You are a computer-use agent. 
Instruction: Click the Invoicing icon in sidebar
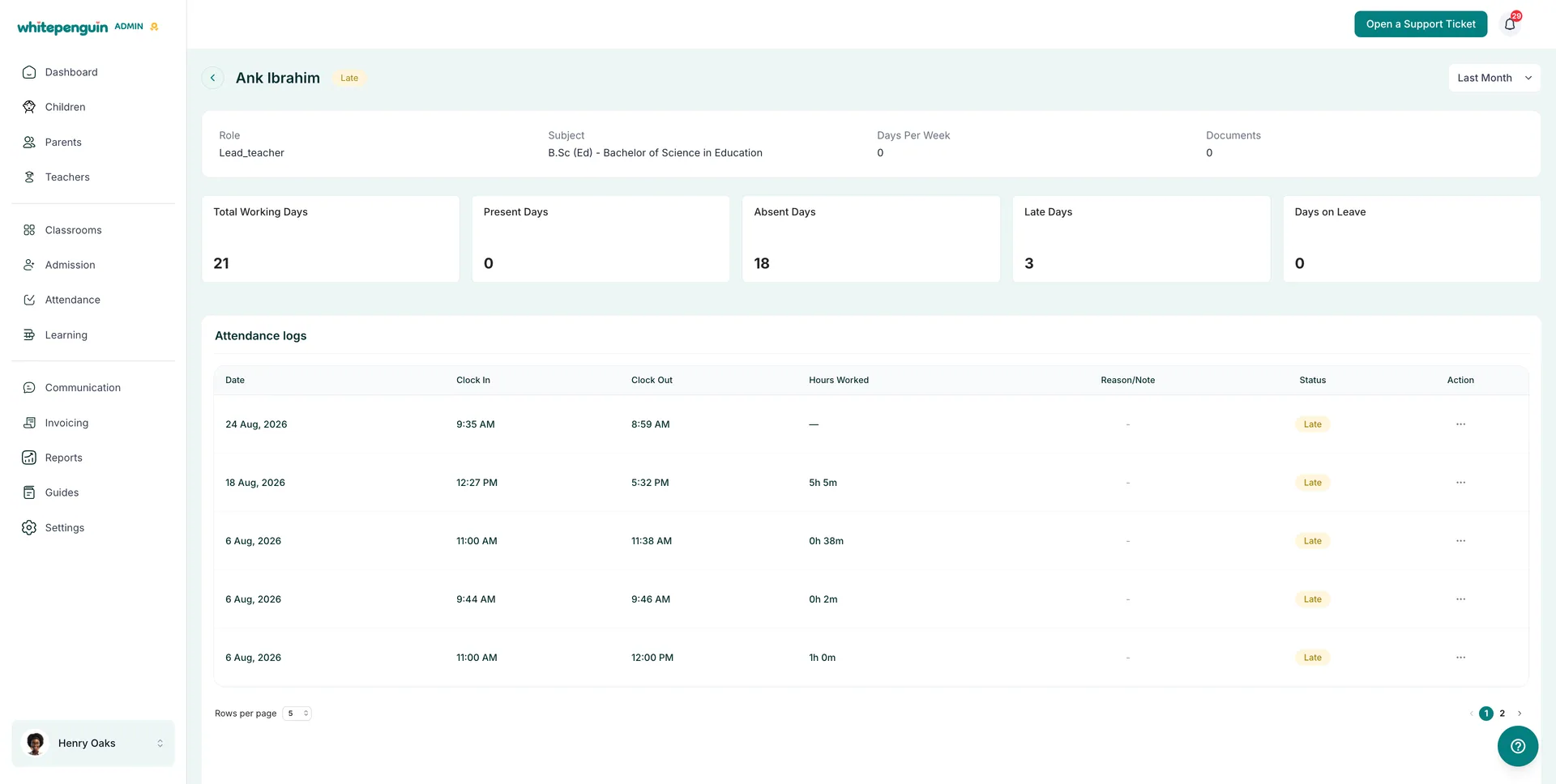29,423
